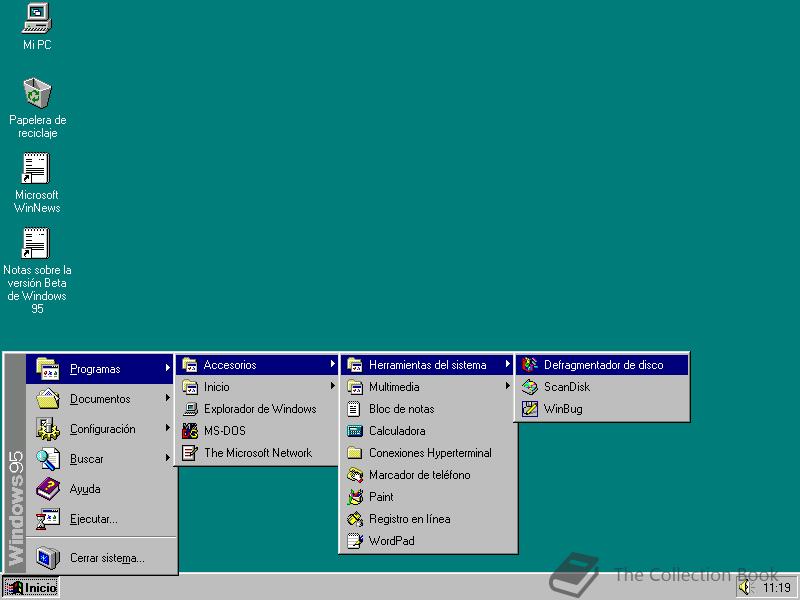Click the Marcador de teléfono label

419,474
